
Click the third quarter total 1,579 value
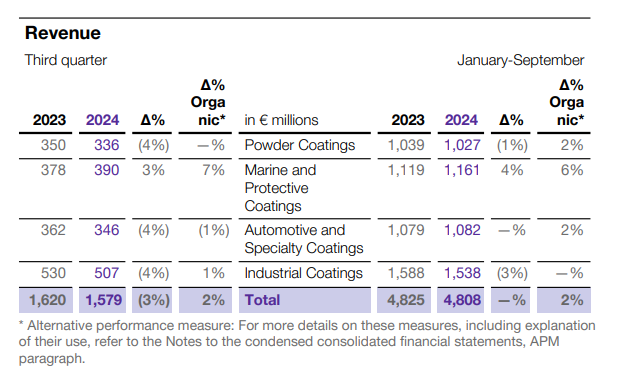click(x=104, y=300)
